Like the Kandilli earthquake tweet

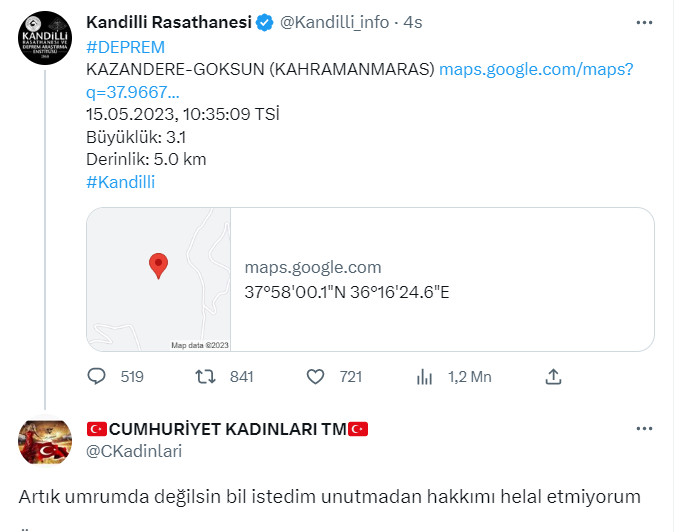[x=315, y=377]
